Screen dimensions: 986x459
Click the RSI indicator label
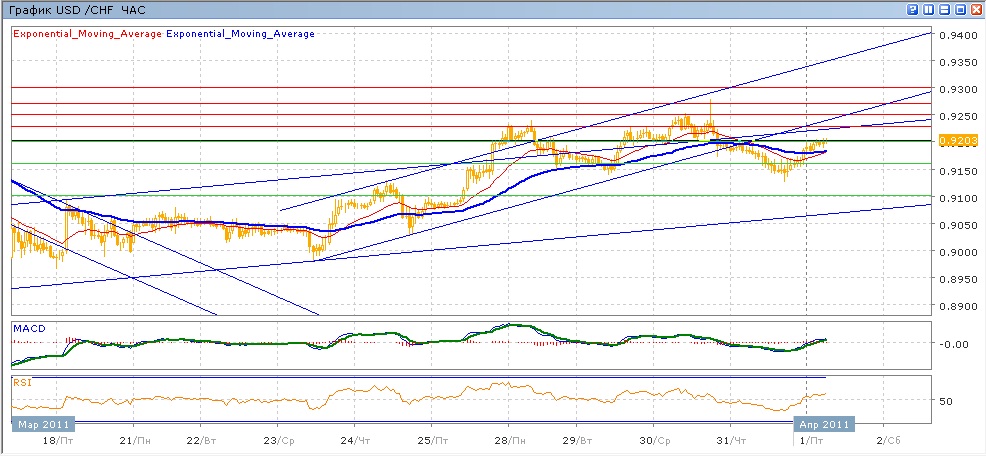tap(22, 381)
